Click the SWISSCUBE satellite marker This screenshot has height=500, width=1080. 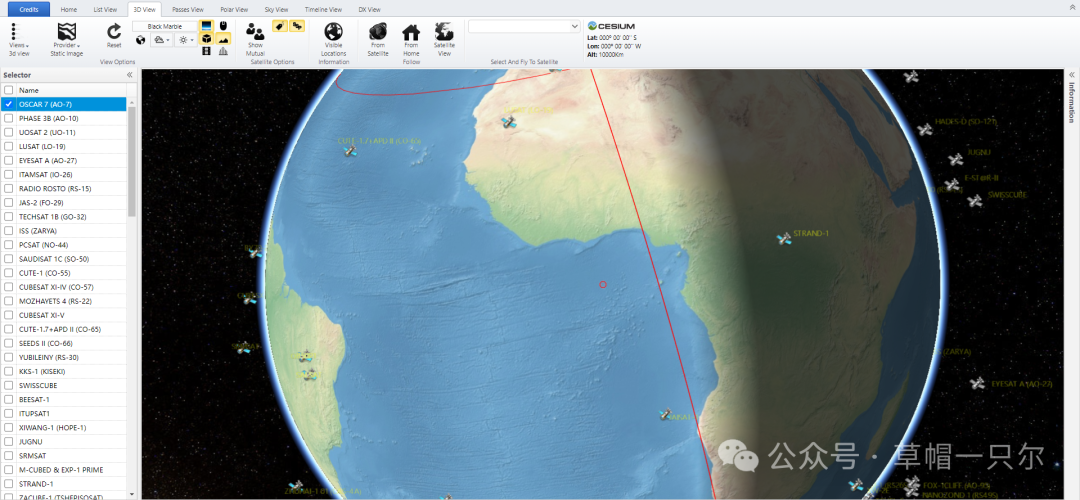[974, 201]
